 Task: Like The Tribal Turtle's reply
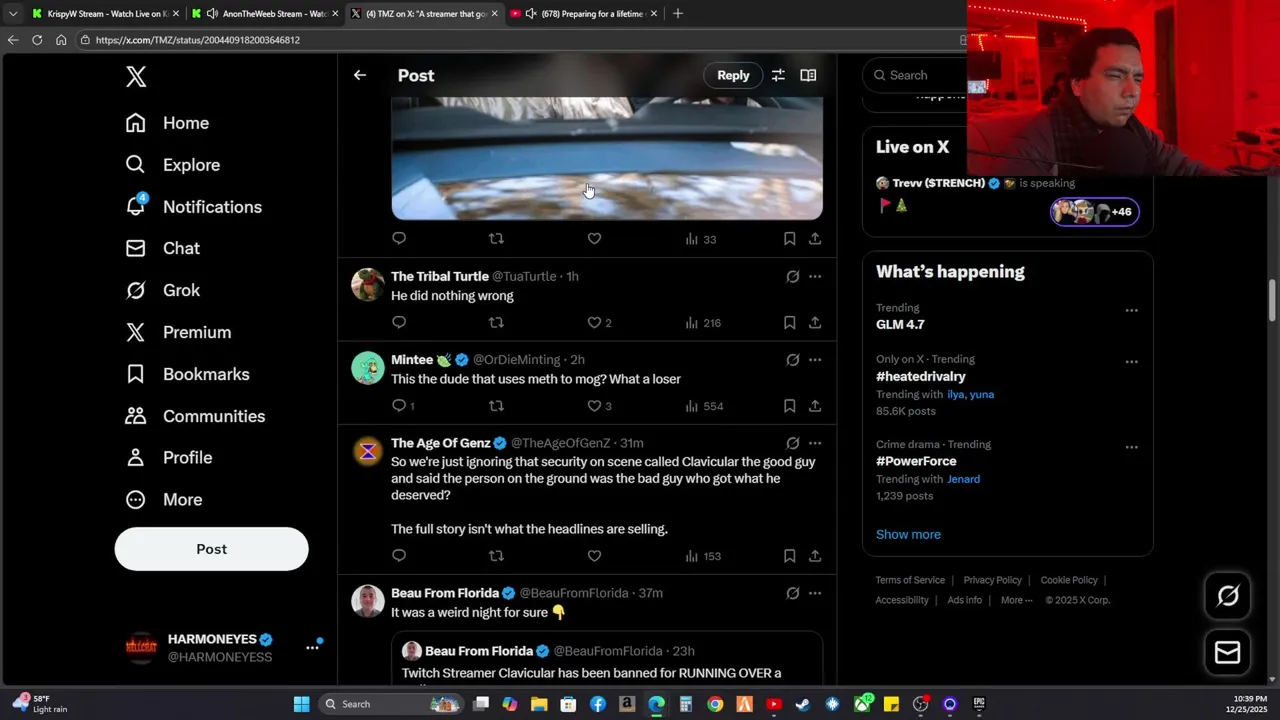(x=594, y=322)
